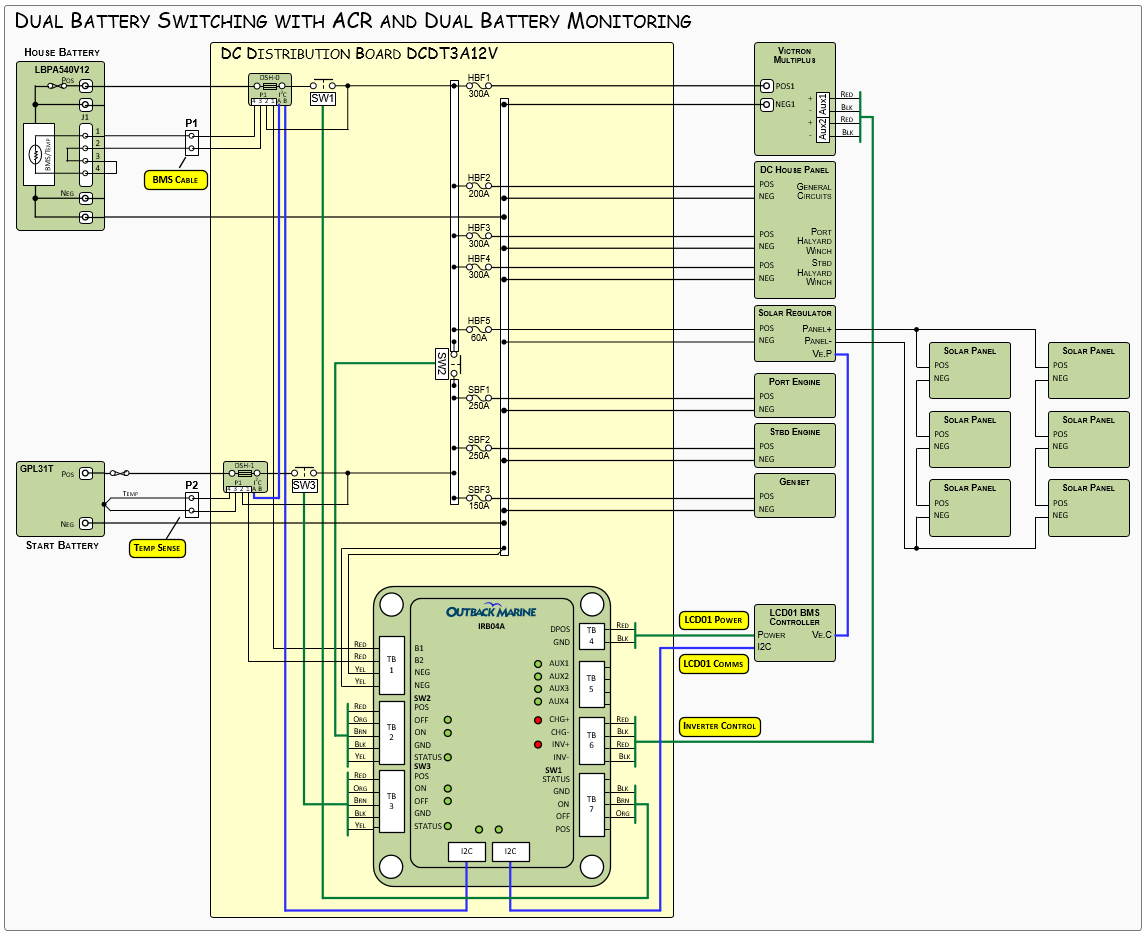Click the P1 connector symbol

(192, 143)
